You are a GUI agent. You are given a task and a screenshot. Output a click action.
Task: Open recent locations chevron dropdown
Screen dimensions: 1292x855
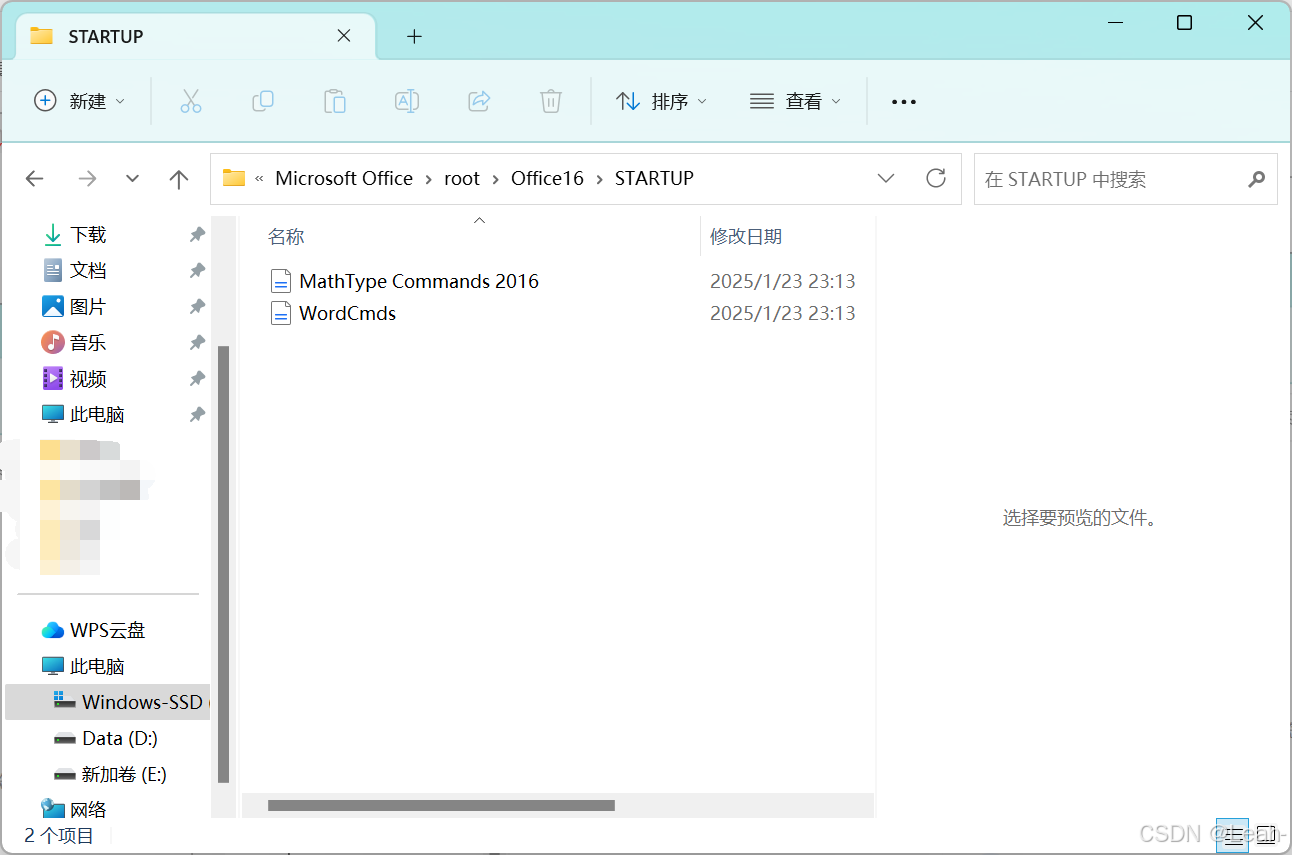coord(133,179)
